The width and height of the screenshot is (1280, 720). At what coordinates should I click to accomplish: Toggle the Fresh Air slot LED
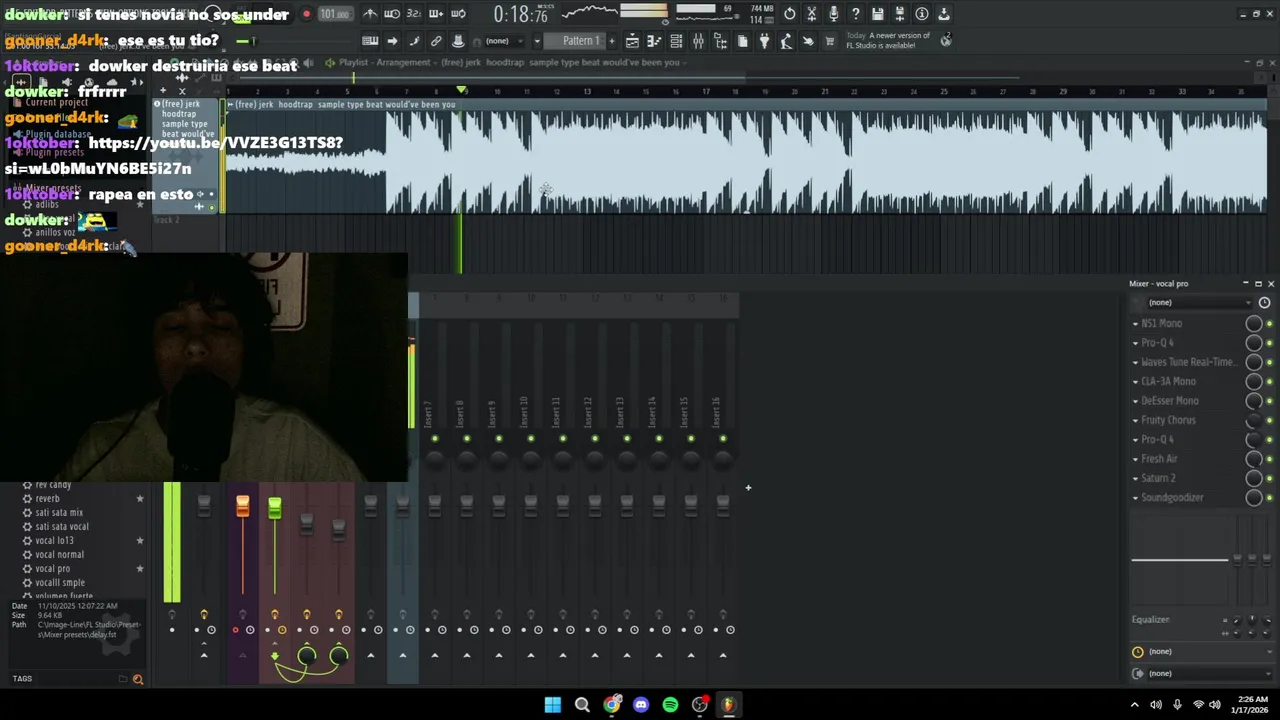[1270, 459]
